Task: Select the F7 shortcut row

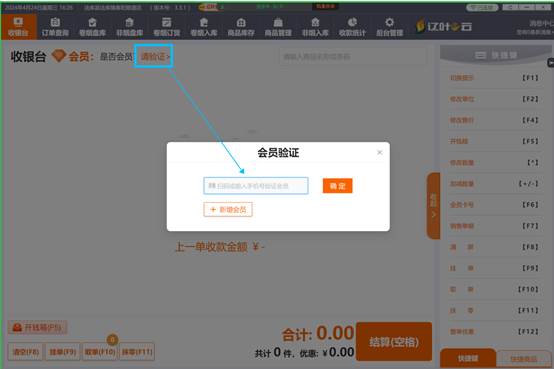Action: (x=494, y=226)
